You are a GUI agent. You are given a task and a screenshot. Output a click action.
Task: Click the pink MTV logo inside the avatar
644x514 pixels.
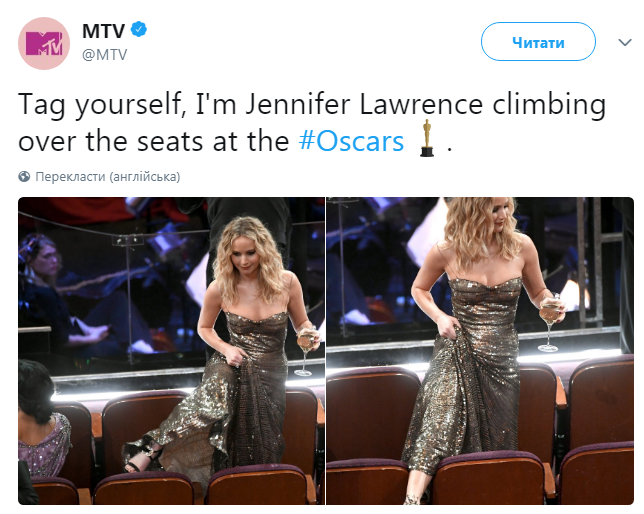coord(44,44)
